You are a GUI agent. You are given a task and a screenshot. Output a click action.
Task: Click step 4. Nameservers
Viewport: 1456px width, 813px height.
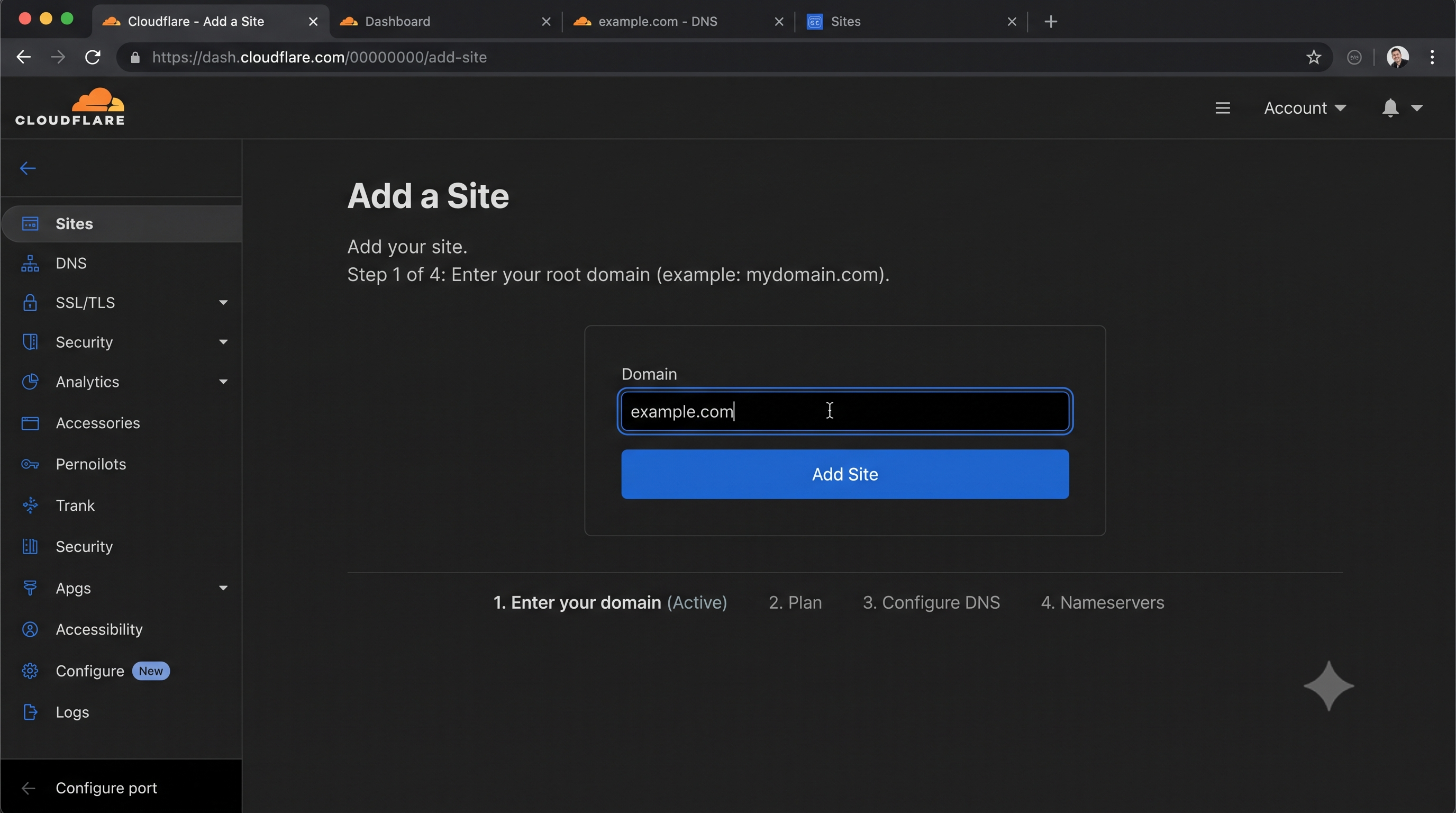coord(1102,603)
